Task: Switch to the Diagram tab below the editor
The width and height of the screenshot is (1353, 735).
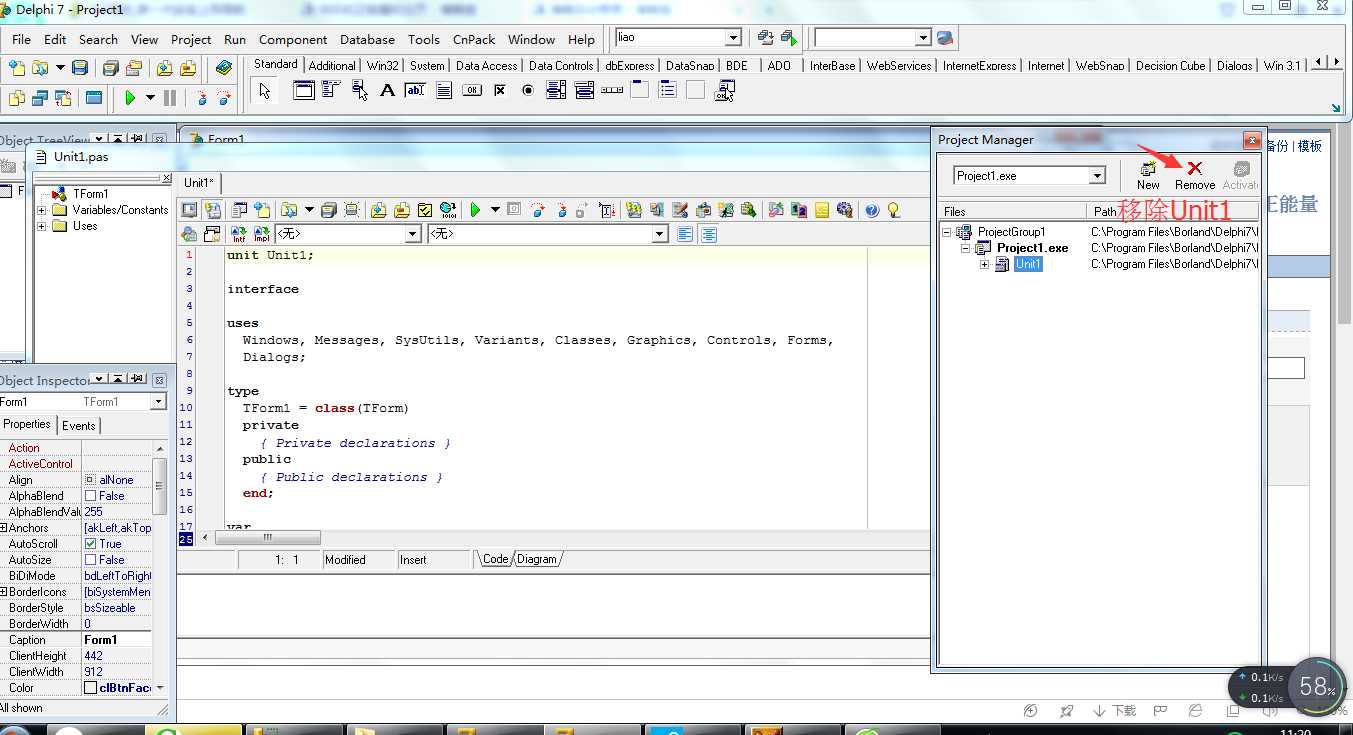Action: pyautogui.click(x=537, y=559)
